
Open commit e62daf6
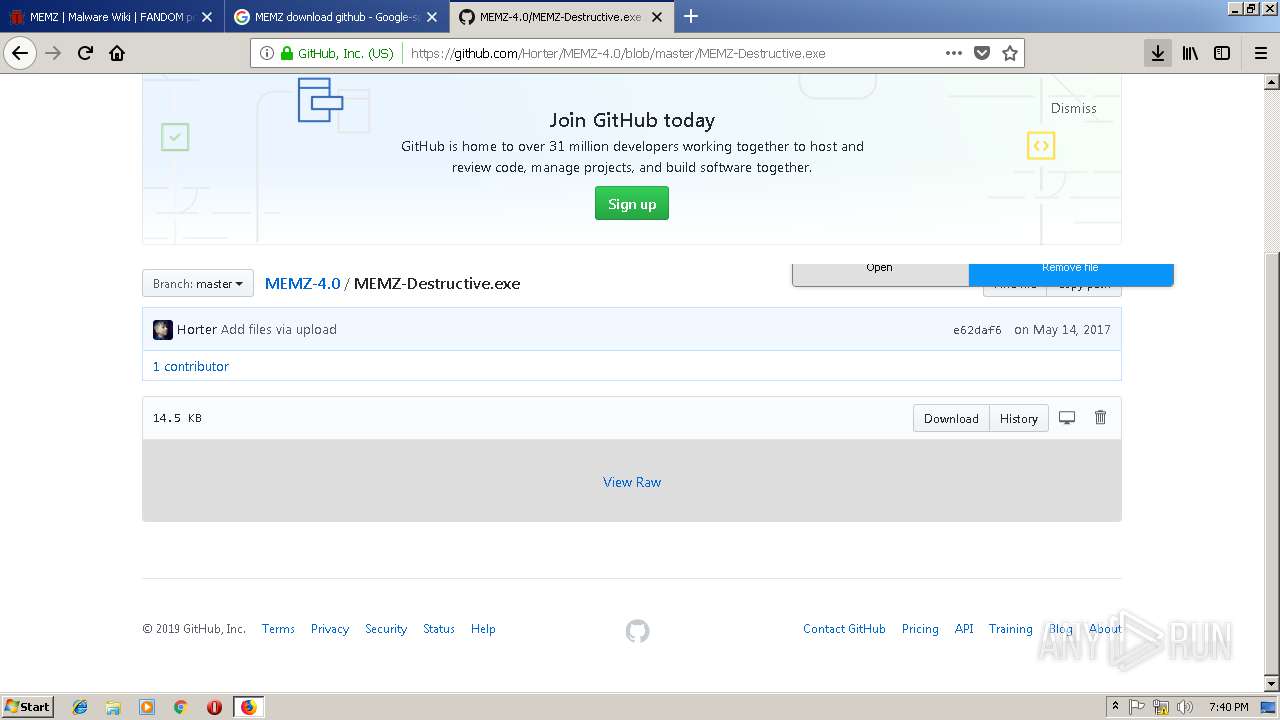[977, 330]
